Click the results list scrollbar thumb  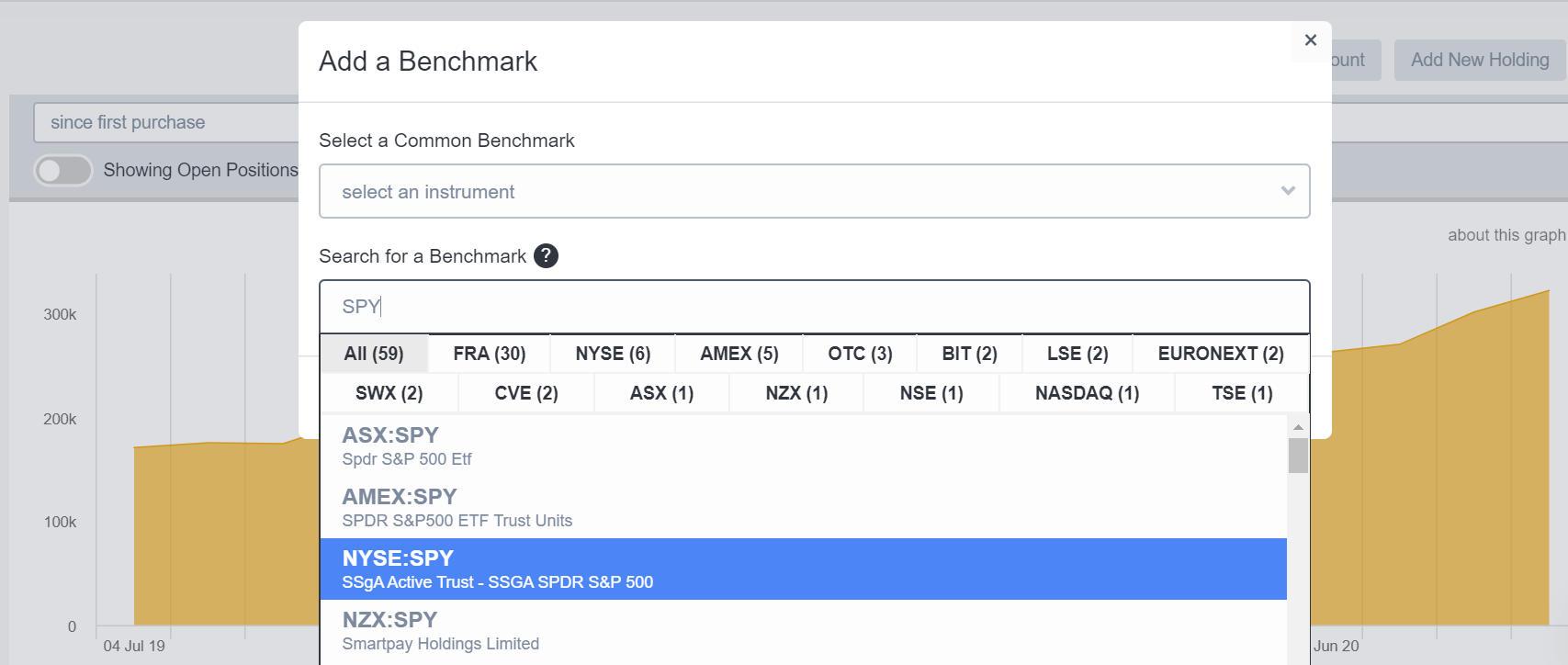(1298, 456)
